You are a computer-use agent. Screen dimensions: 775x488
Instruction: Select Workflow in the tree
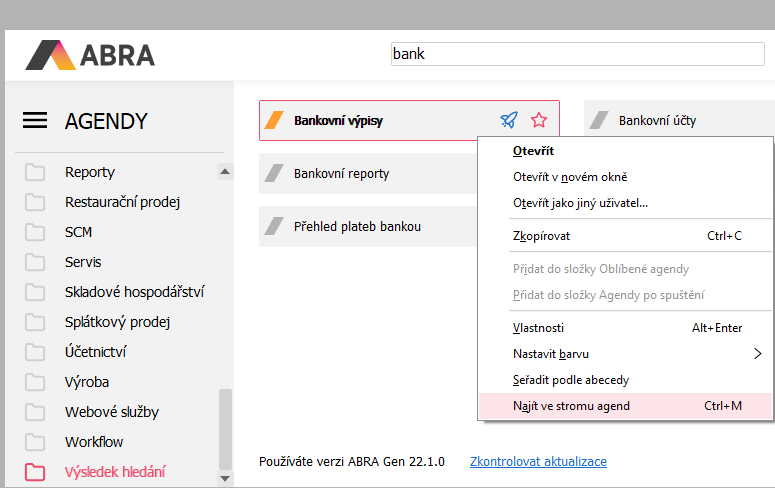click(94, 442)
